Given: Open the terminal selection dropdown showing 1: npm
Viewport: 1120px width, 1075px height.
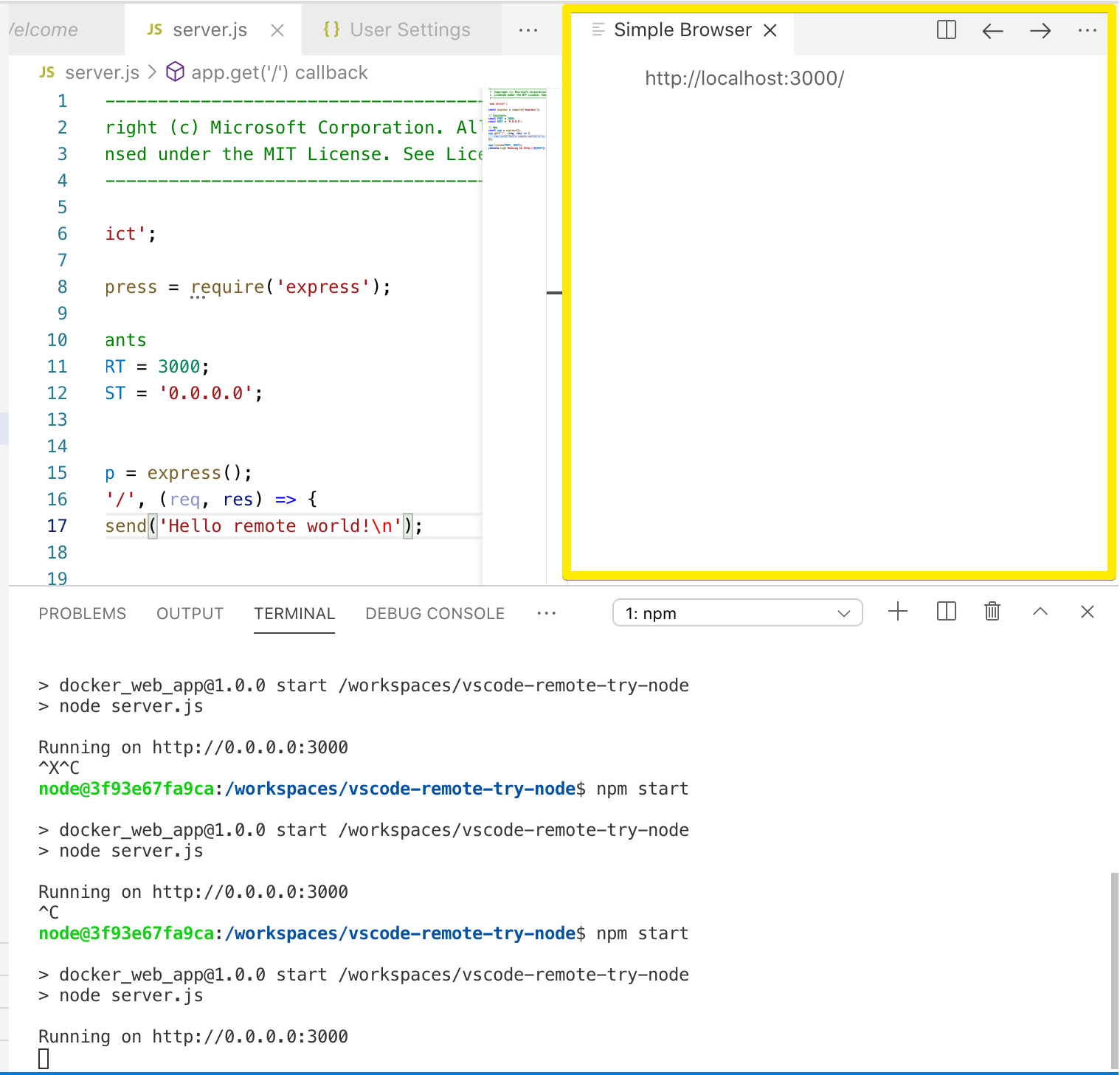Looking at the screenshot, I should pyautogui.click(x=736, y=612).
